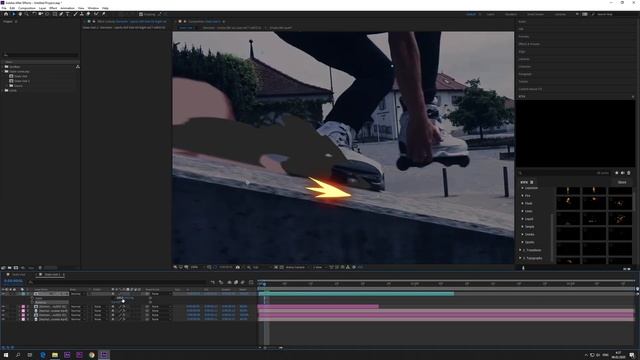
Task: Select the Puppet Pin tool
Action: tap(104, 14)
